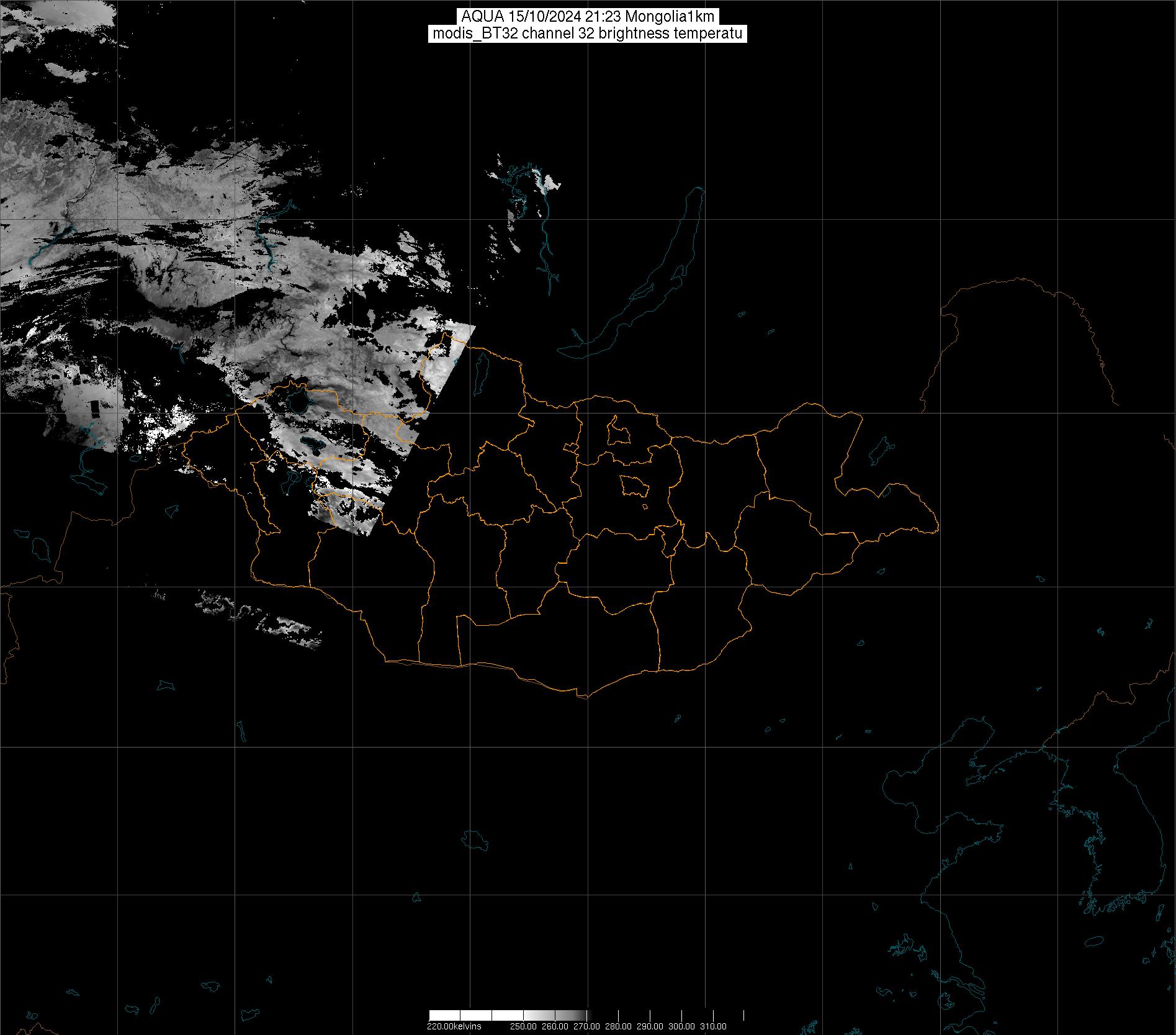Click the 290.00 label on the colorbar

click(650, 1026)
